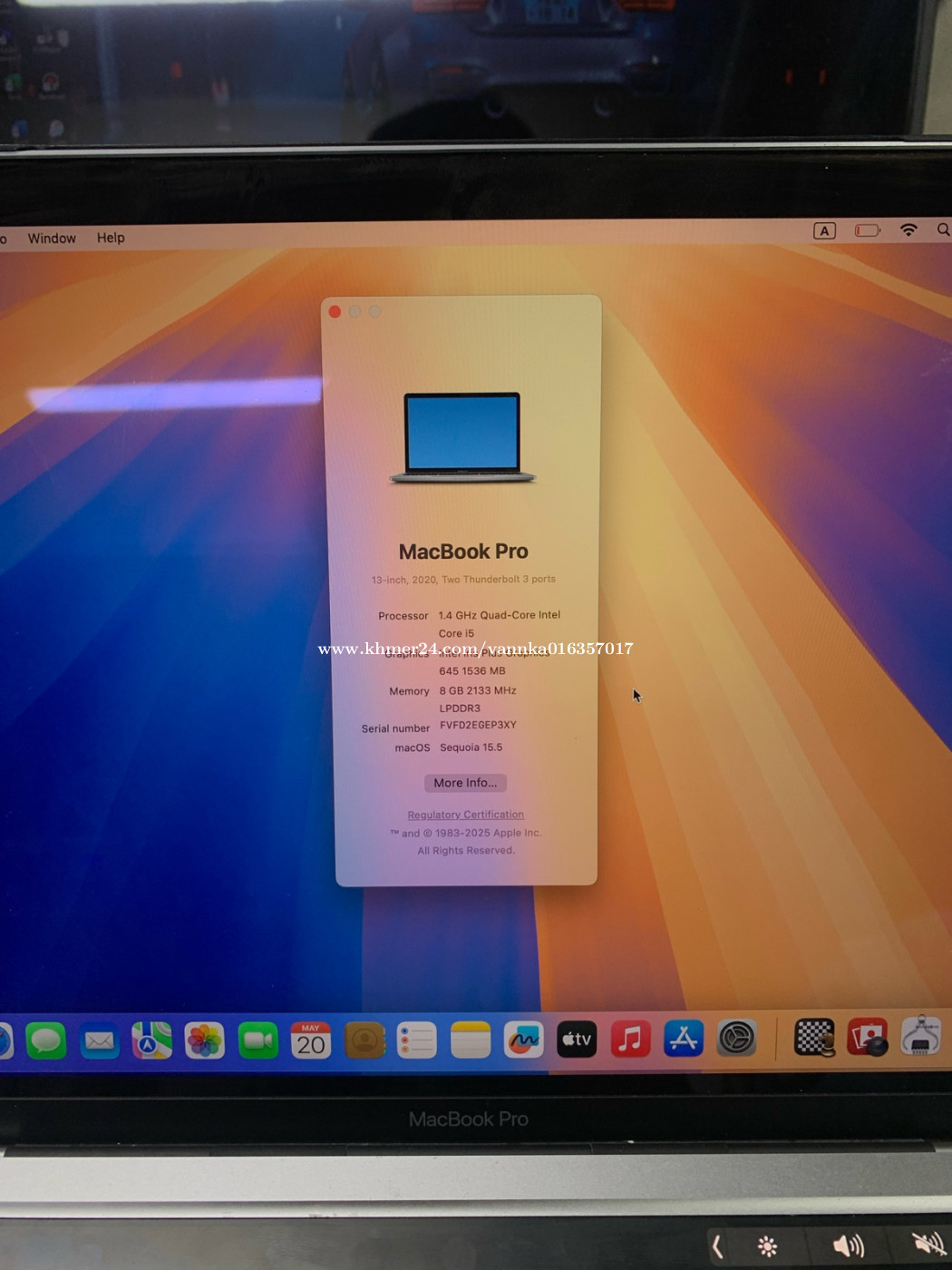Click the 'Processor' label
This screenshot has height=1270, width=952.
coord(403,616)
